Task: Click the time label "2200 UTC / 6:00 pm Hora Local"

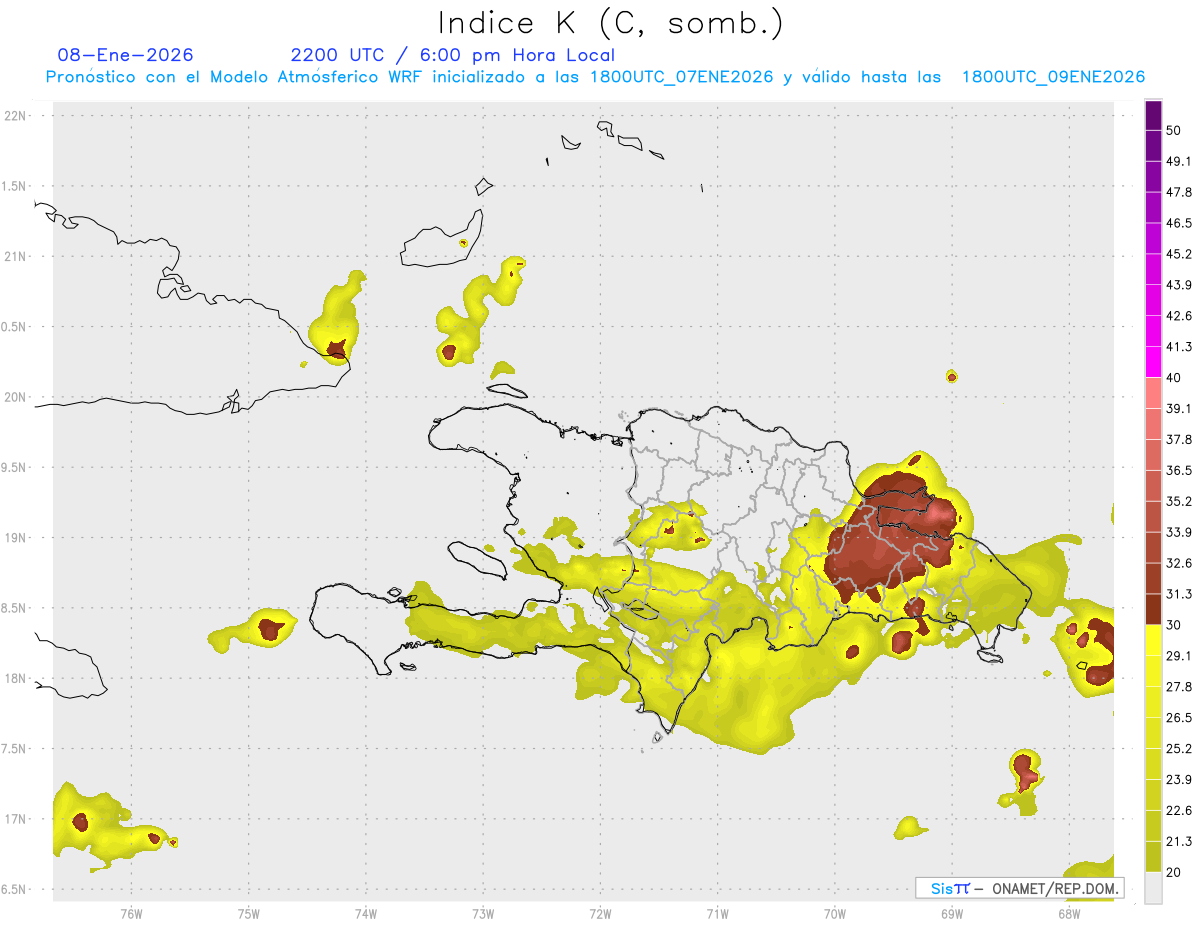Action: (452, 55)
